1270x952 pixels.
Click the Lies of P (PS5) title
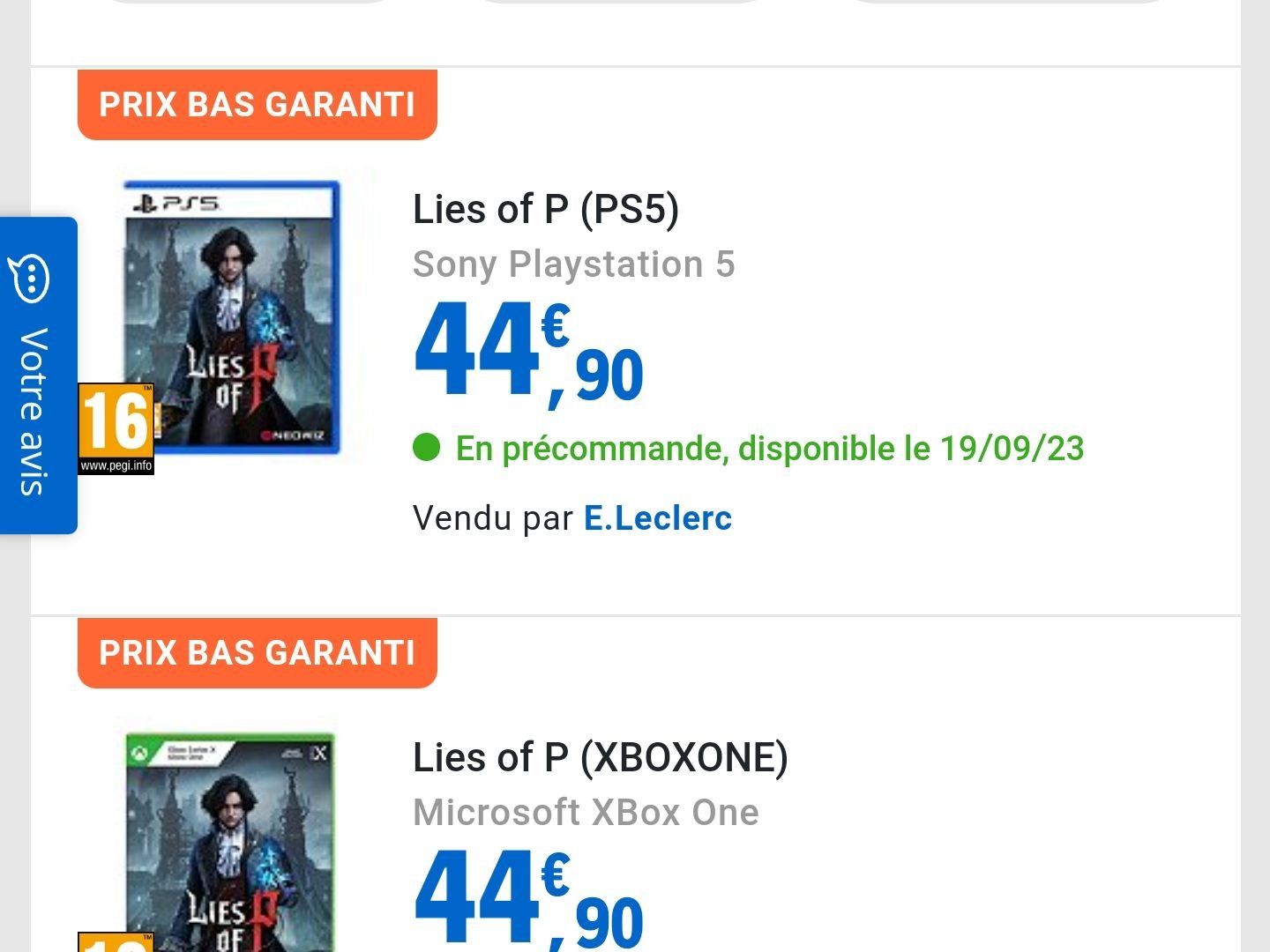tap(546, 210)
